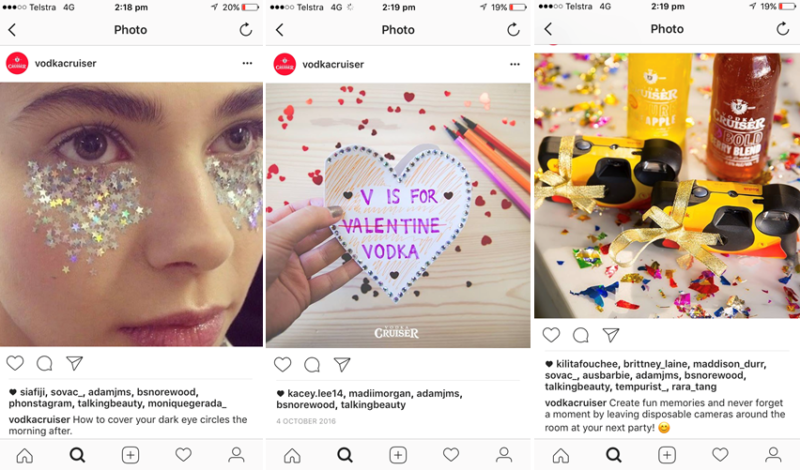Image resolution: width=800 pixels, height=470 pixels.
Task: Tap new post plus icon, third phone
Action: (667, 455)
